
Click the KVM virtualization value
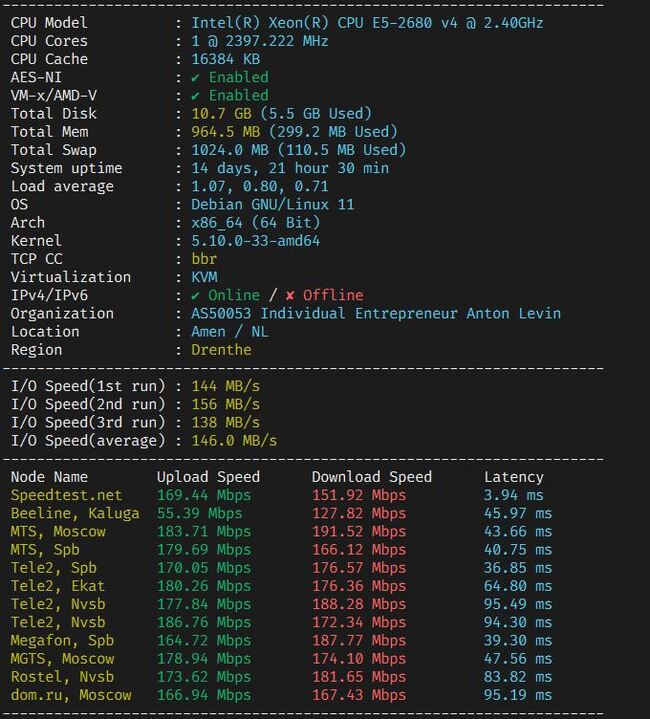click(204, 277)
